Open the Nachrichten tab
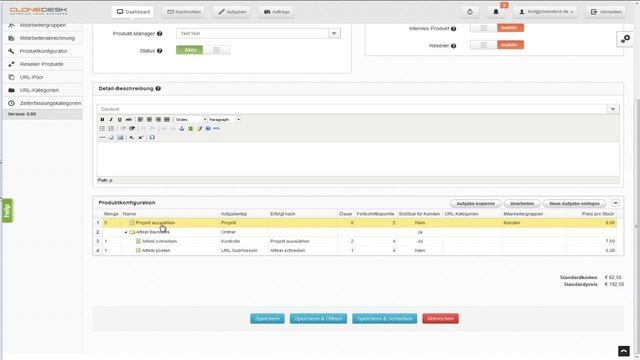Image resolution: width=640 pixels, height=360 pixels. pyautogui.click(x=184, y=12)
